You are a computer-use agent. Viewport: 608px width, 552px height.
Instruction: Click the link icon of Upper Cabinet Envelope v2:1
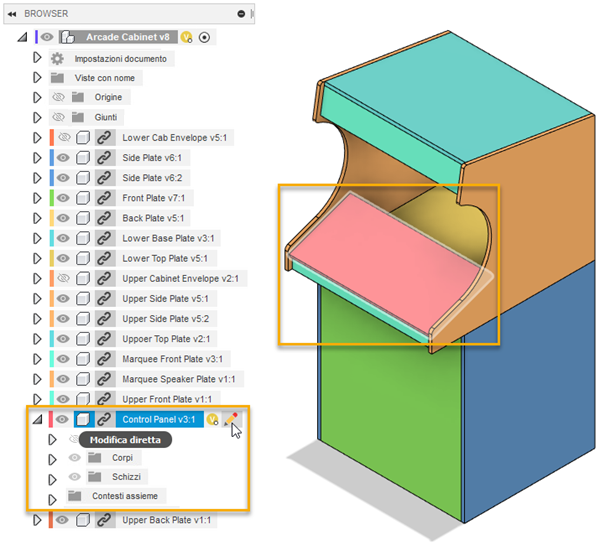105,279
